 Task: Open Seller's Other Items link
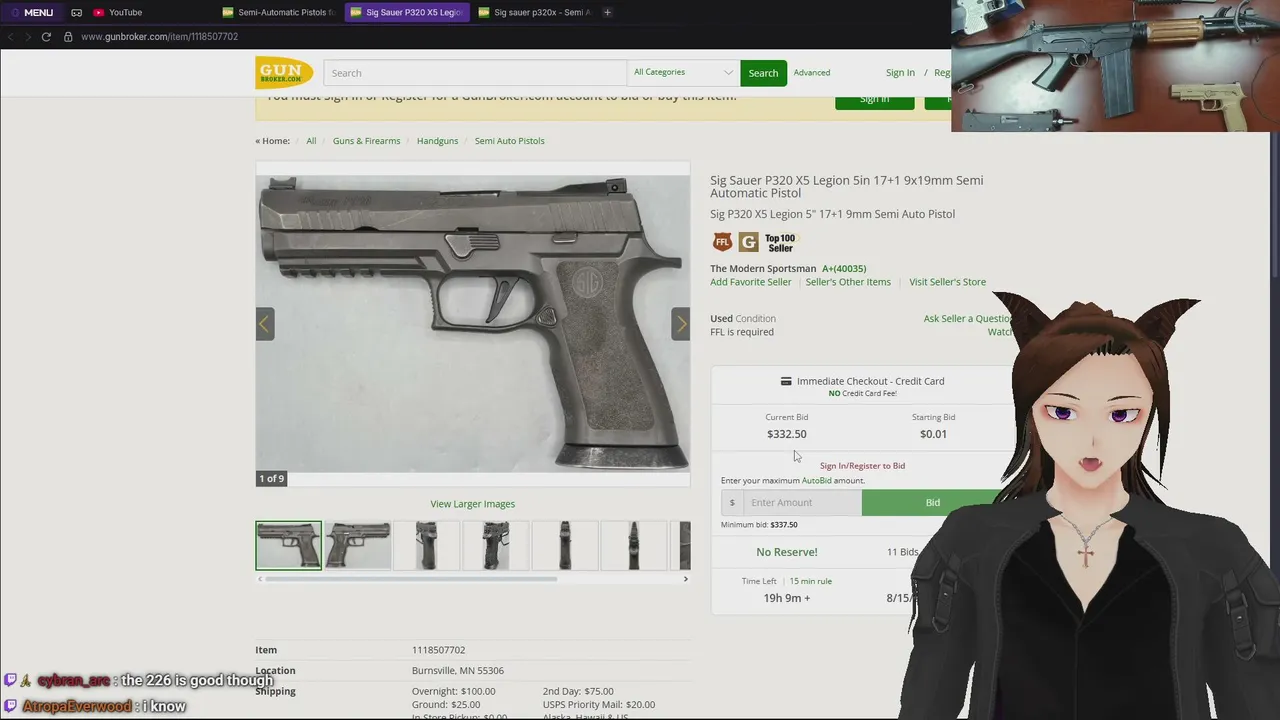click(848, 282)
